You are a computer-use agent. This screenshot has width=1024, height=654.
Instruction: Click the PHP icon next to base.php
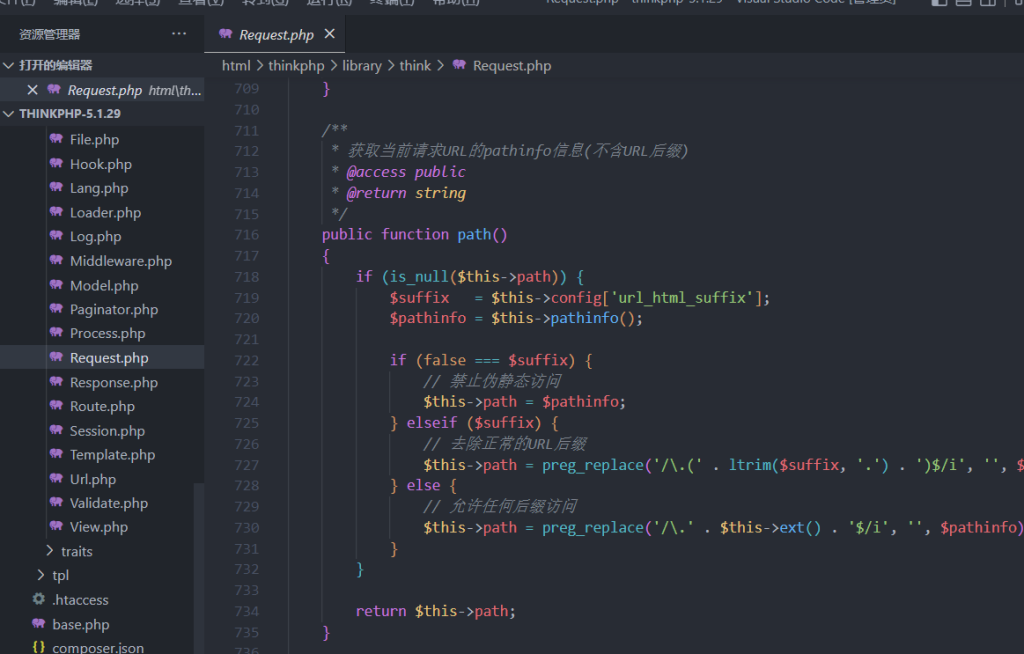coord(39,624)
